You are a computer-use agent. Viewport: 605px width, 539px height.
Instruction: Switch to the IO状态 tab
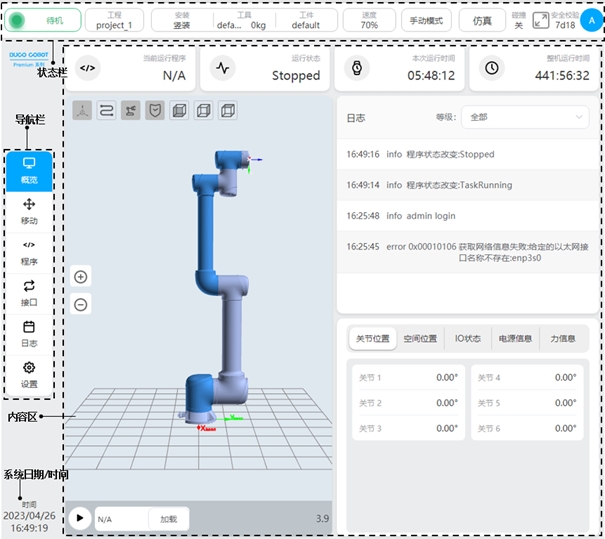(x=467, y=338)
